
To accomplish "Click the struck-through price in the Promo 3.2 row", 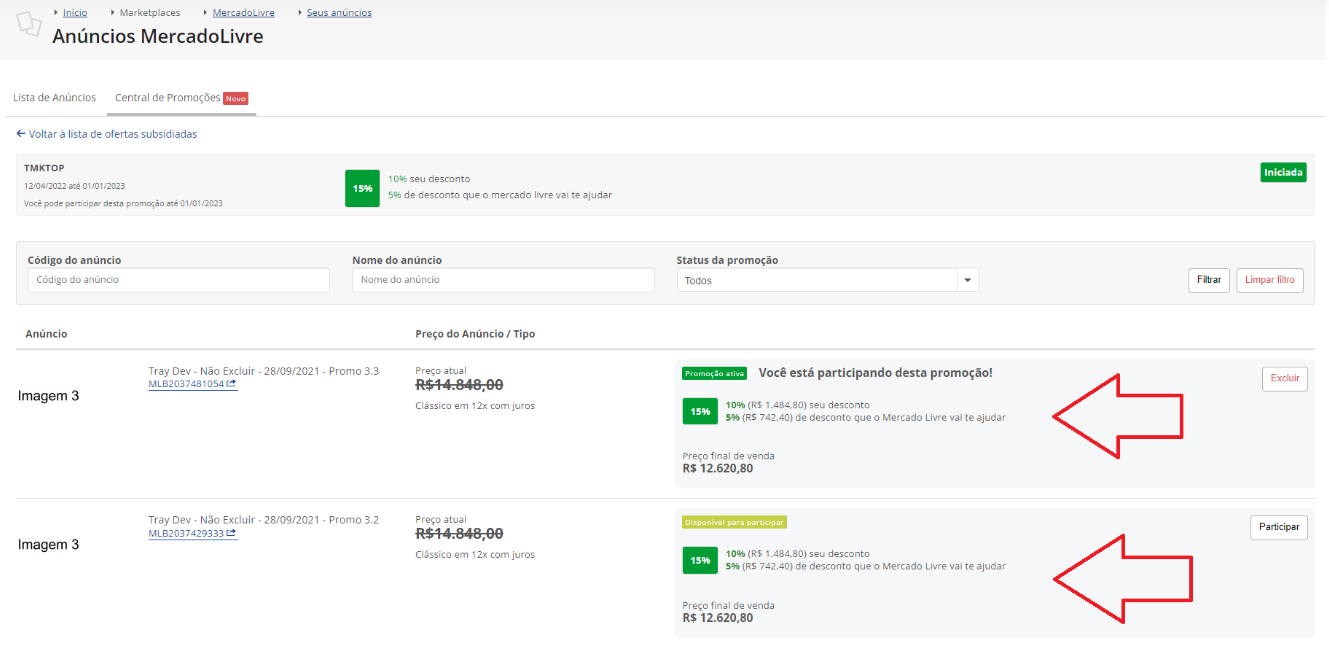I will point(459,534).
